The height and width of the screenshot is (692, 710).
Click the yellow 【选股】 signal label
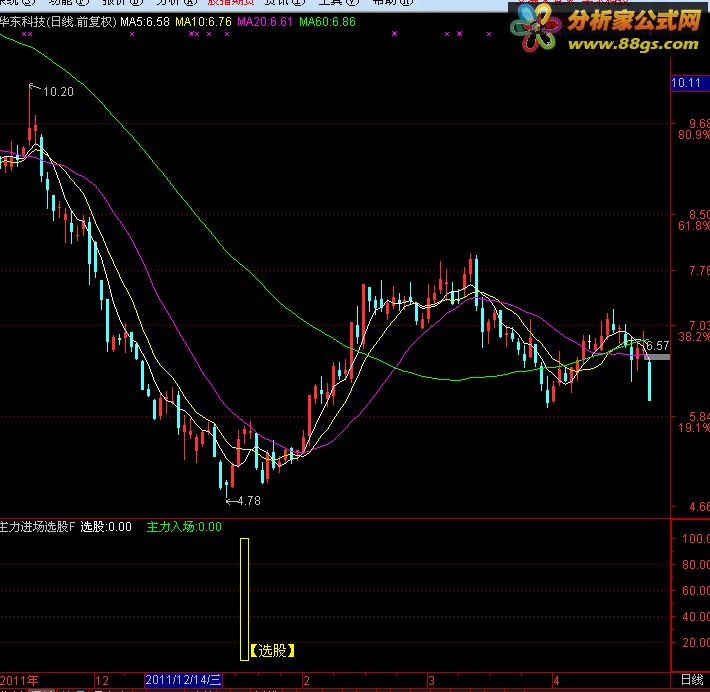click(x=273, y=651)
